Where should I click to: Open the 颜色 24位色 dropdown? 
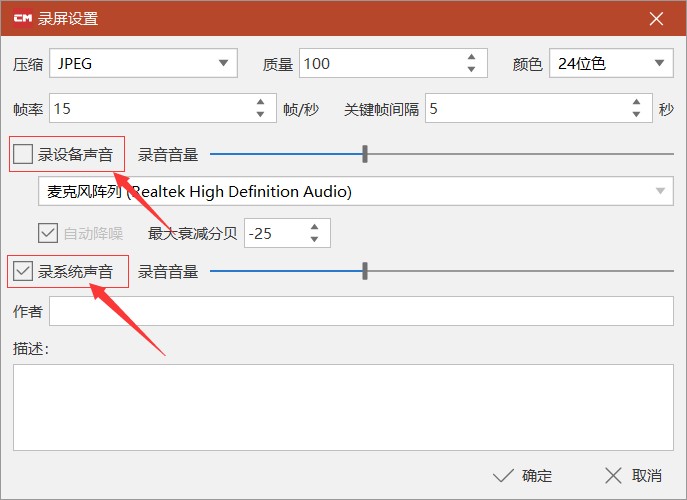(x=611, y=63)
